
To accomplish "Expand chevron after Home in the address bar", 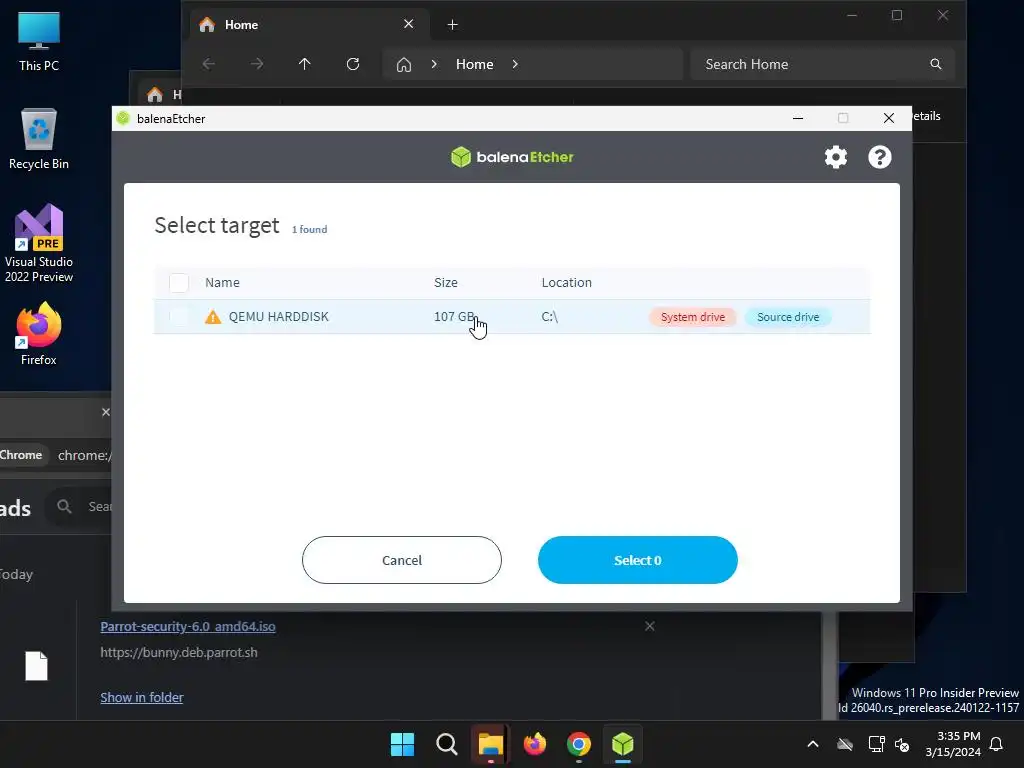I will click(515, 64).
